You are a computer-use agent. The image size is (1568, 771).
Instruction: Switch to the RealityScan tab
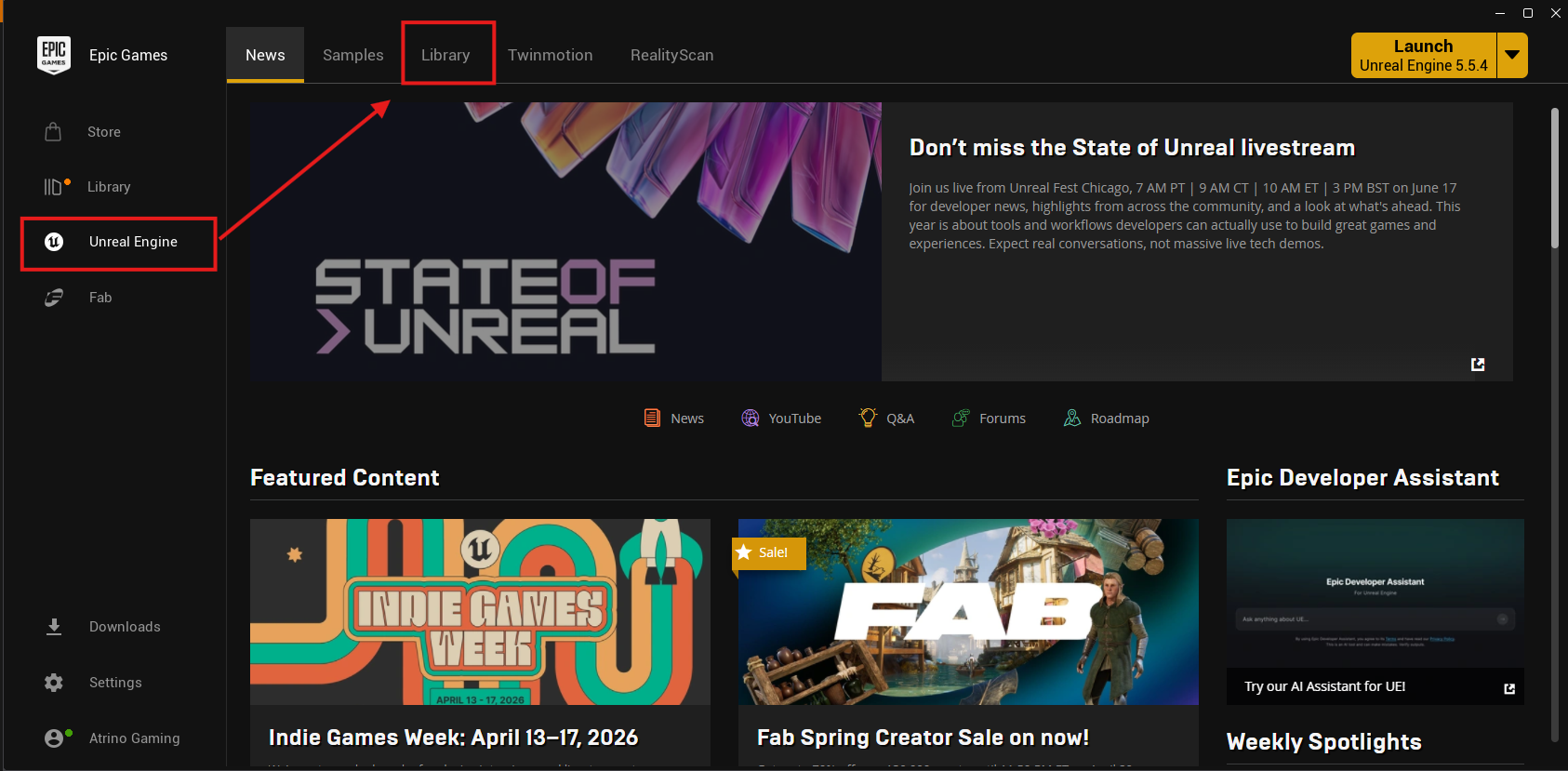[x=671, y=55]
